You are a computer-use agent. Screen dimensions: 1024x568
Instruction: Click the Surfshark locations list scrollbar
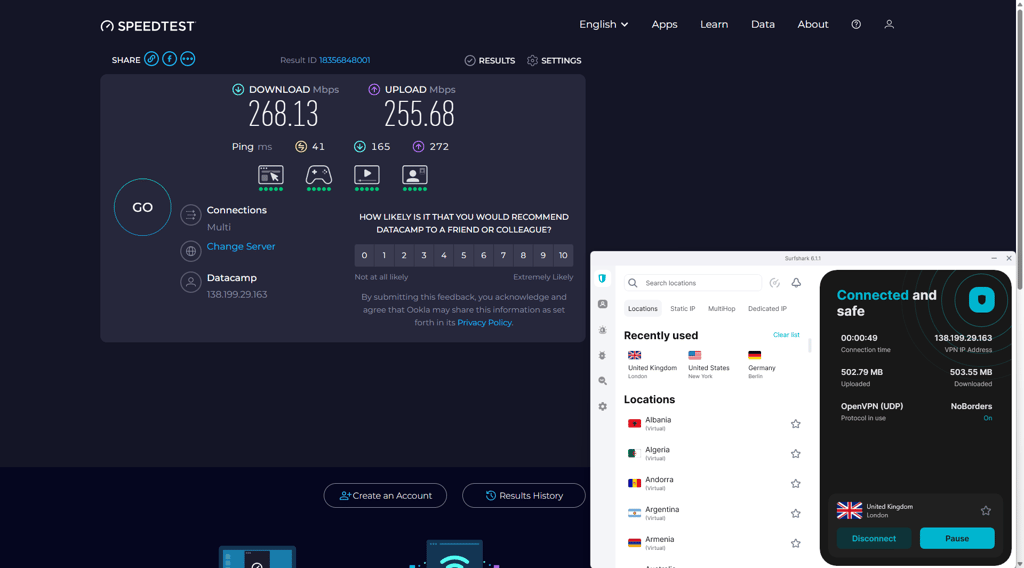coord(810,346)
